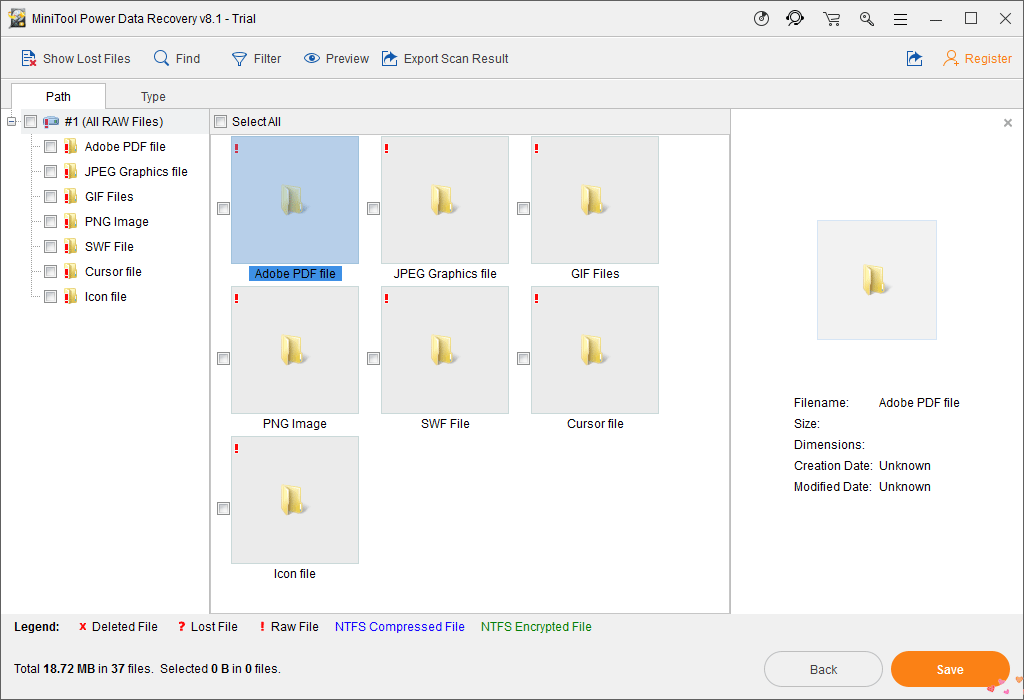Check the box beside GIF Files thumbnail
Viewport: 1024px width, 700px height.
[523, 208]
